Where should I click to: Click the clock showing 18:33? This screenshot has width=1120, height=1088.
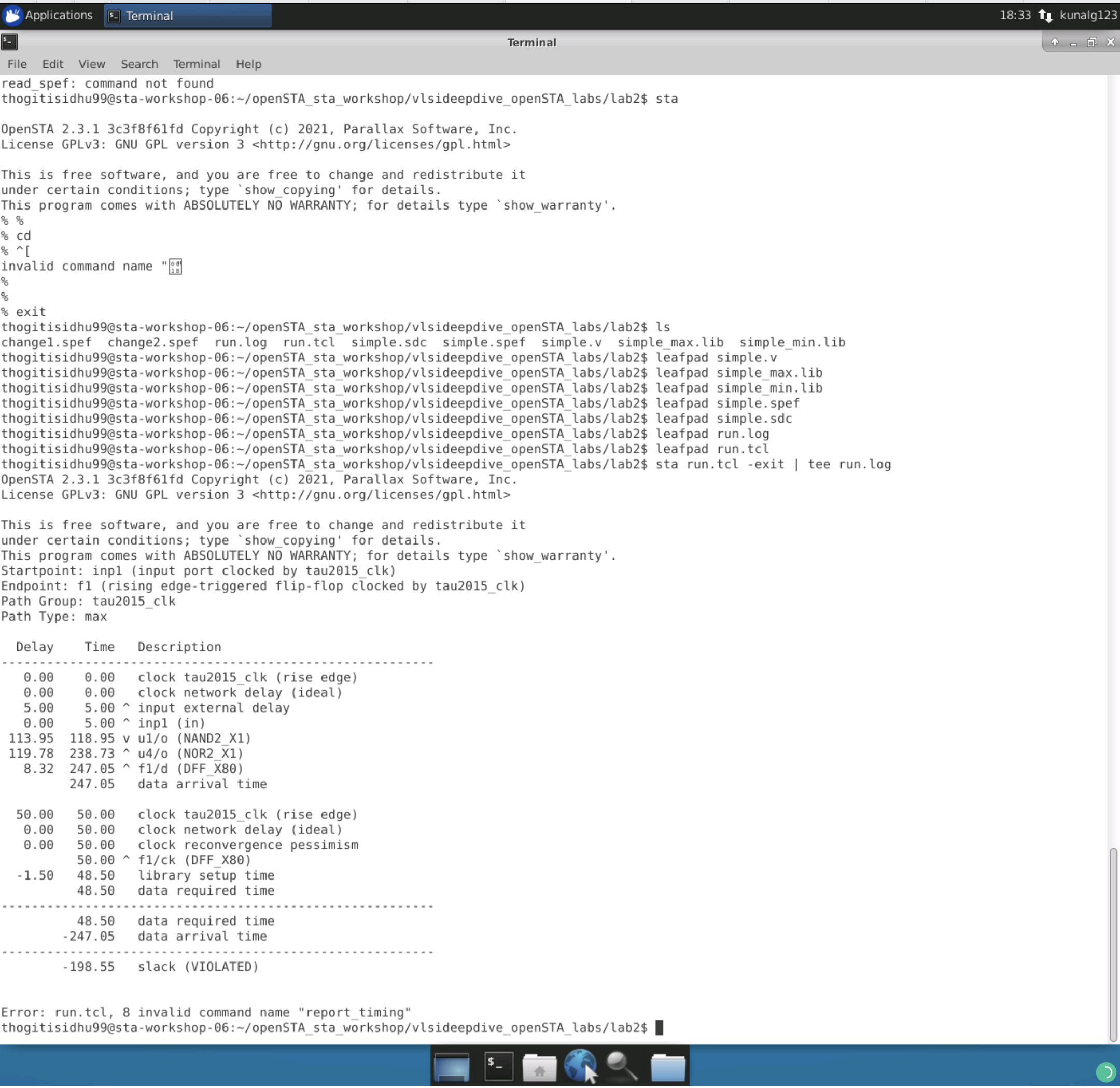click(x=1015, y=16)
